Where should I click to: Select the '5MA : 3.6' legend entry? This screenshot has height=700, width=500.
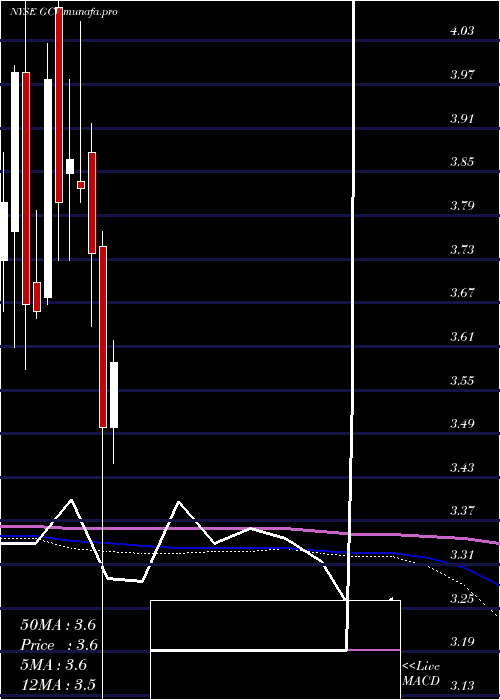pos(54,665)
